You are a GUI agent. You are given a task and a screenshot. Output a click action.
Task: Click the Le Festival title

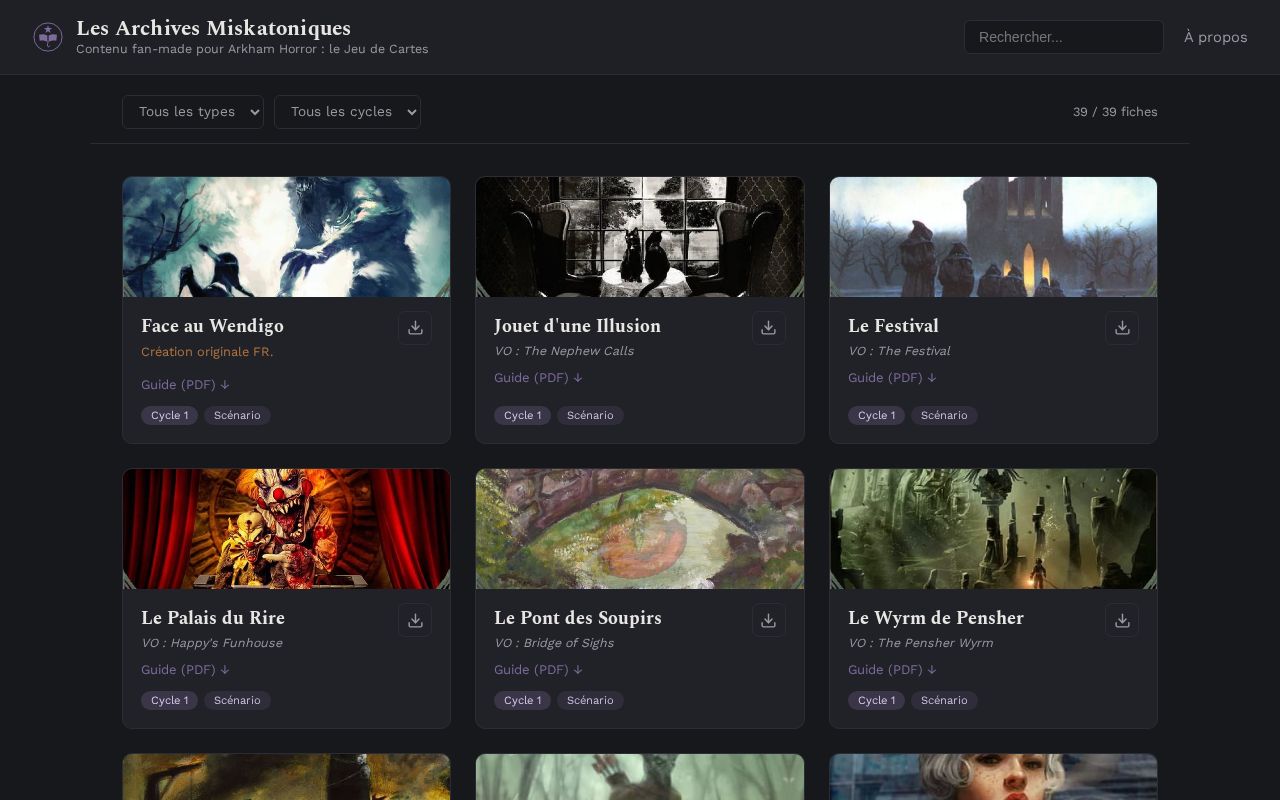coord(893,326)
